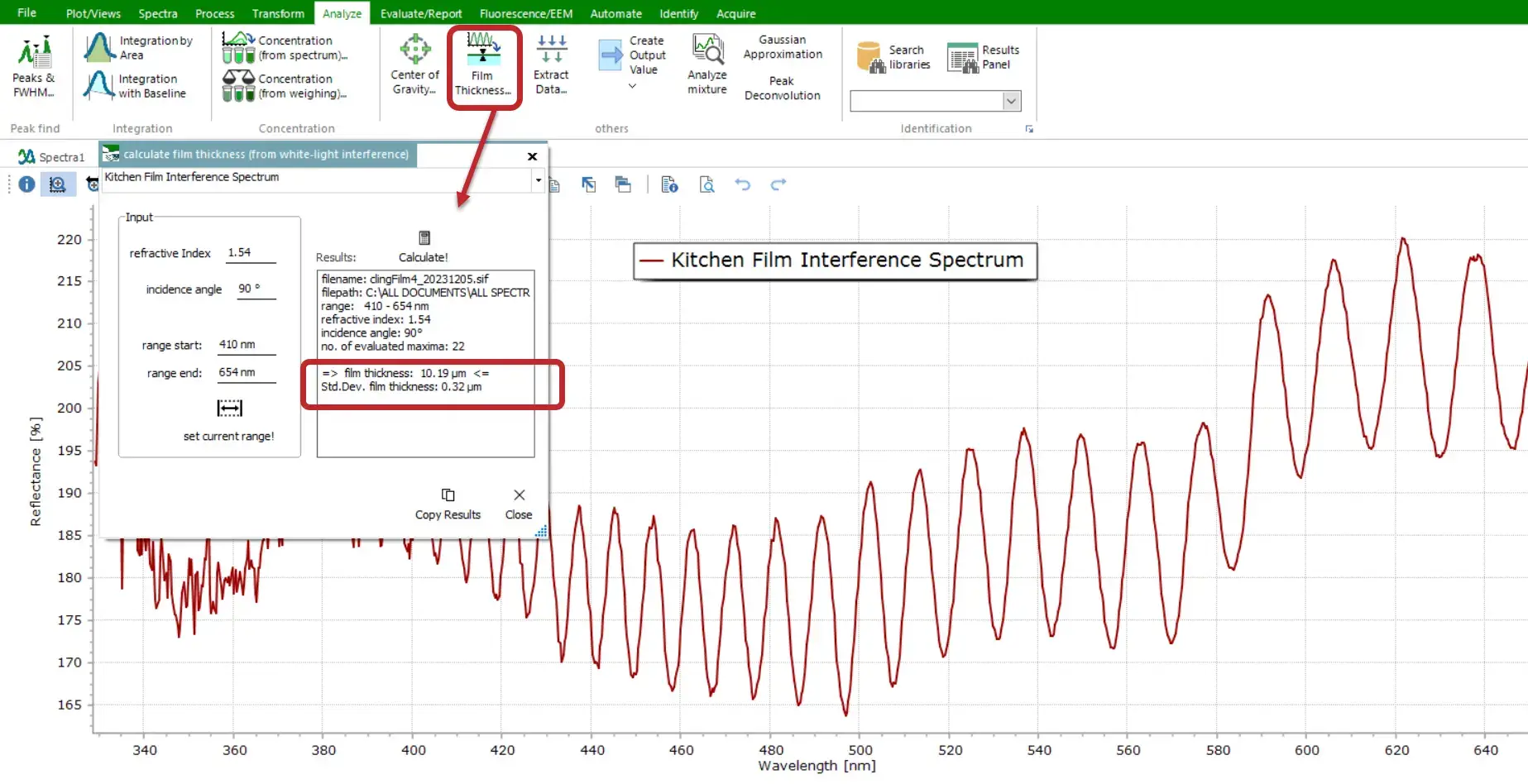This screenshot has width=1528, height=784.
Task: Switch to the Transform tab
Action: (278, 13)
